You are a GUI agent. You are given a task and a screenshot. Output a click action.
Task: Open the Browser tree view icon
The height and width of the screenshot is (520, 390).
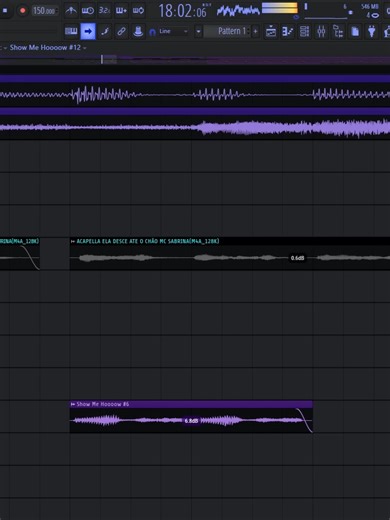click(x=338, y=32)
